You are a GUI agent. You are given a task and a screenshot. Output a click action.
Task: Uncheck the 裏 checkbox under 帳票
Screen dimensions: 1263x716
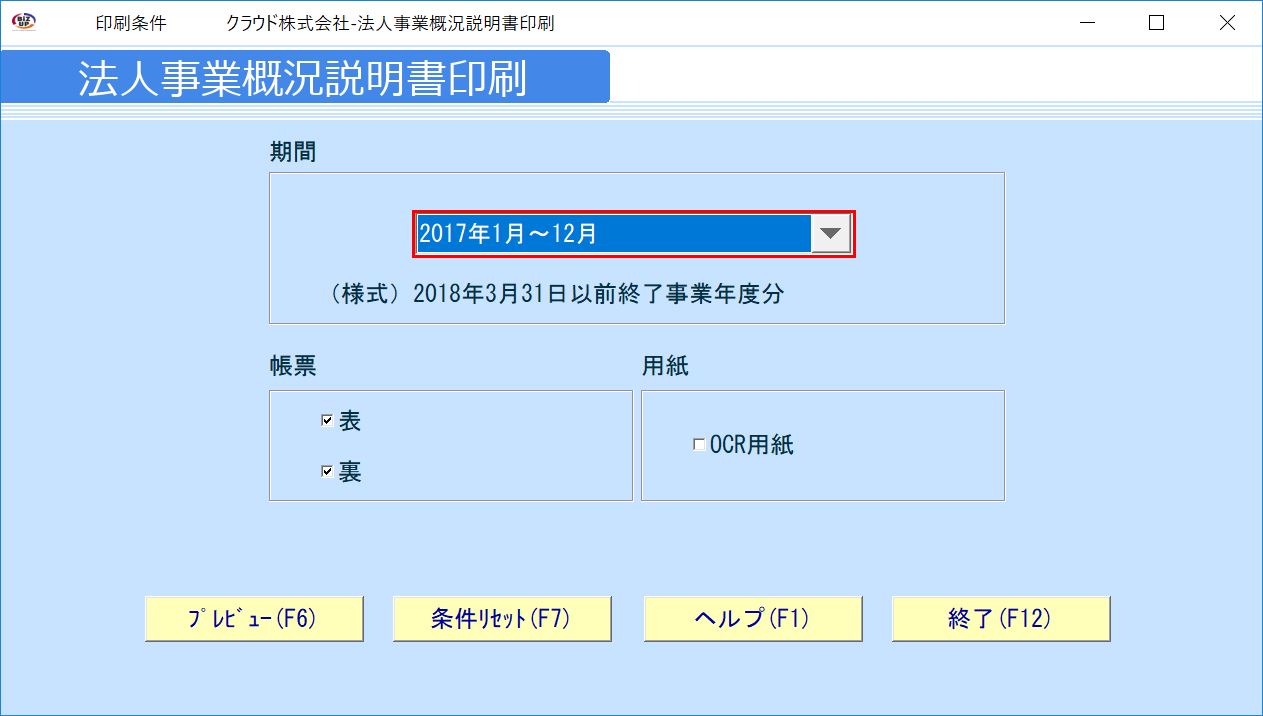pyautogui.click(x=326, y=470)
